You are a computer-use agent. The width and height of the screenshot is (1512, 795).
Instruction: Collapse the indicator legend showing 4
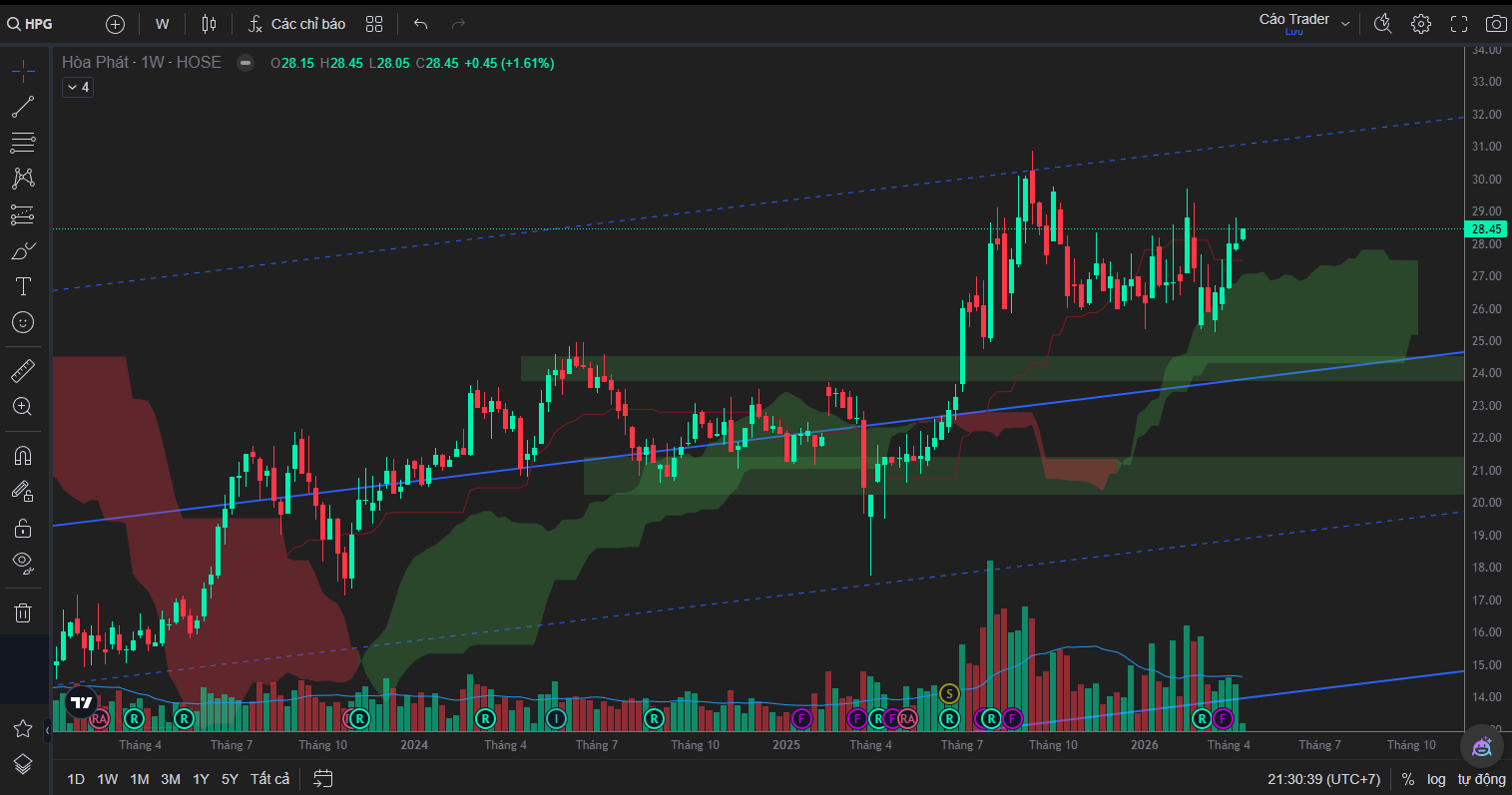click(78, 88)
